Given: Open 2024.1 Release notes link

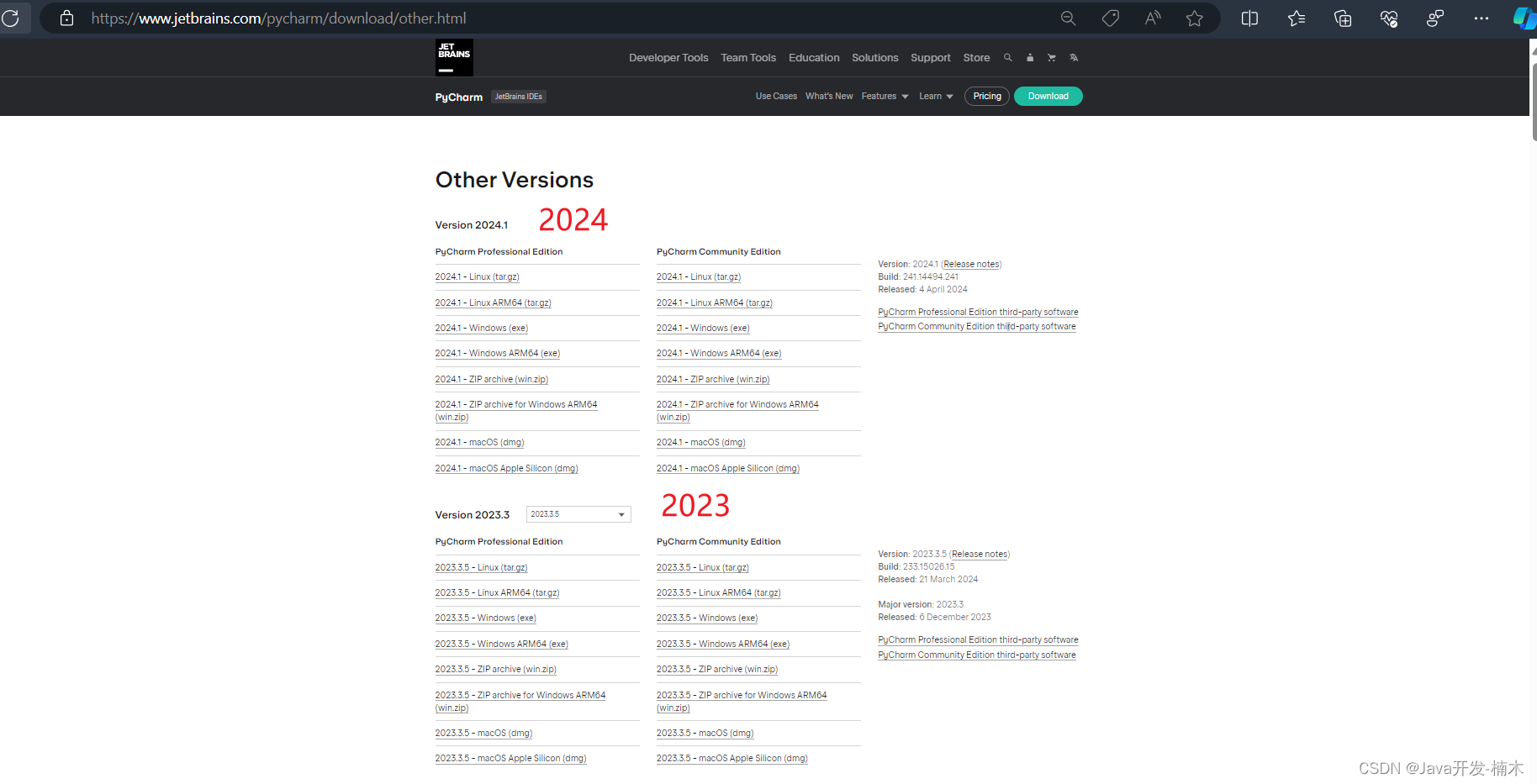Looking at the screenshot, I should 971,265.
